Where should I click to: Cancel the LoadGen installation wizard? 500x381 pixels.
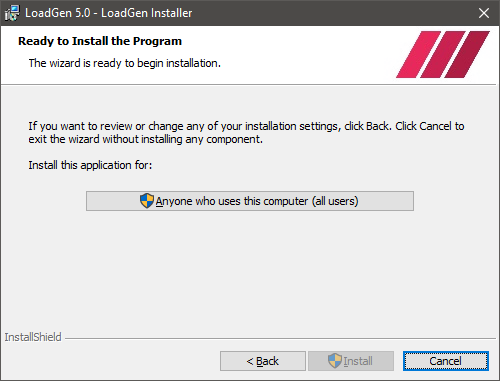[446, 361]
